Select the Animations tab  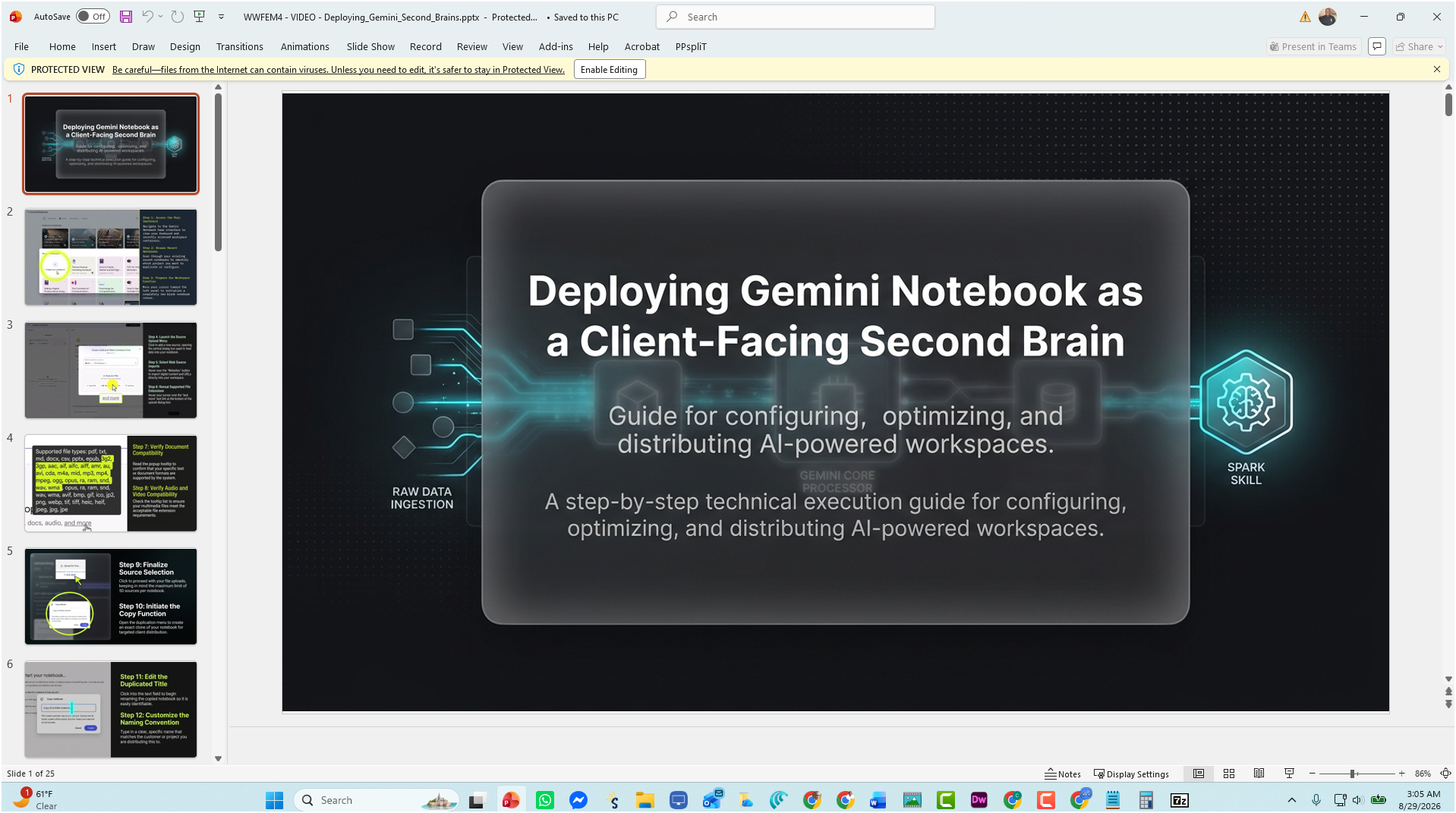305,46
